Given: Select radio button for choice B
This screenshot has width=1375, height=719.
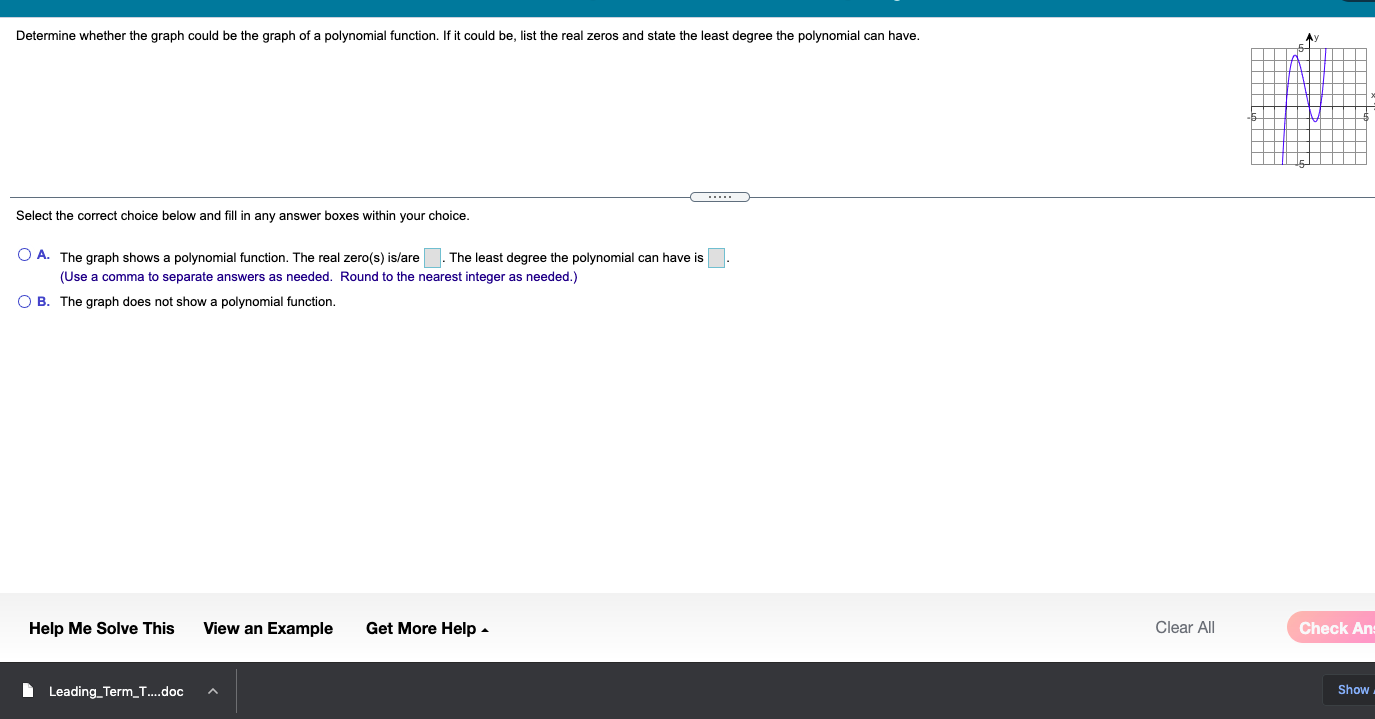Looking at the screenshot, I should click(23, 300).
